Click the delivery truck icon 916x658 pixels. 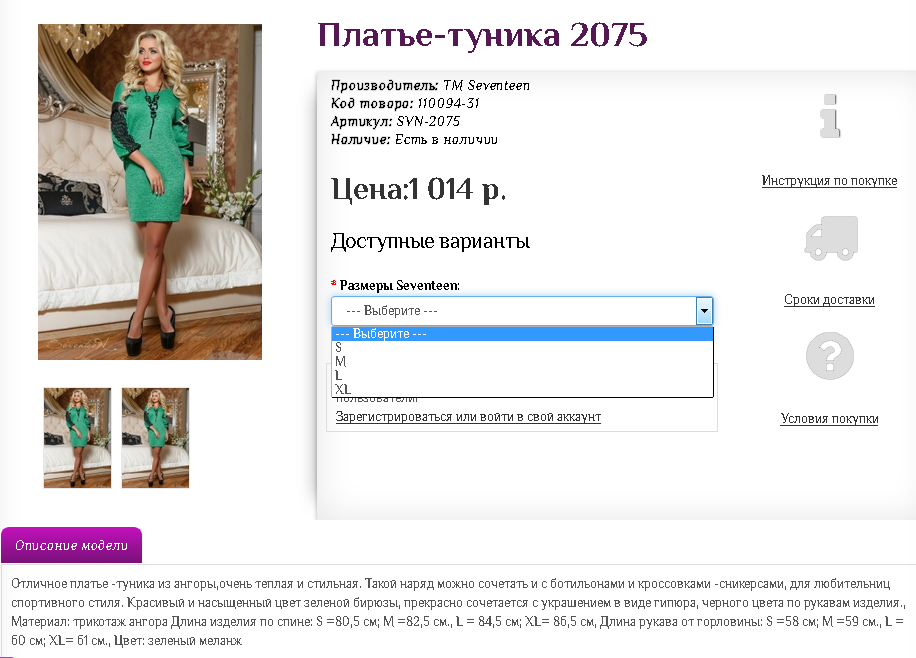click(x=830, y=237)
